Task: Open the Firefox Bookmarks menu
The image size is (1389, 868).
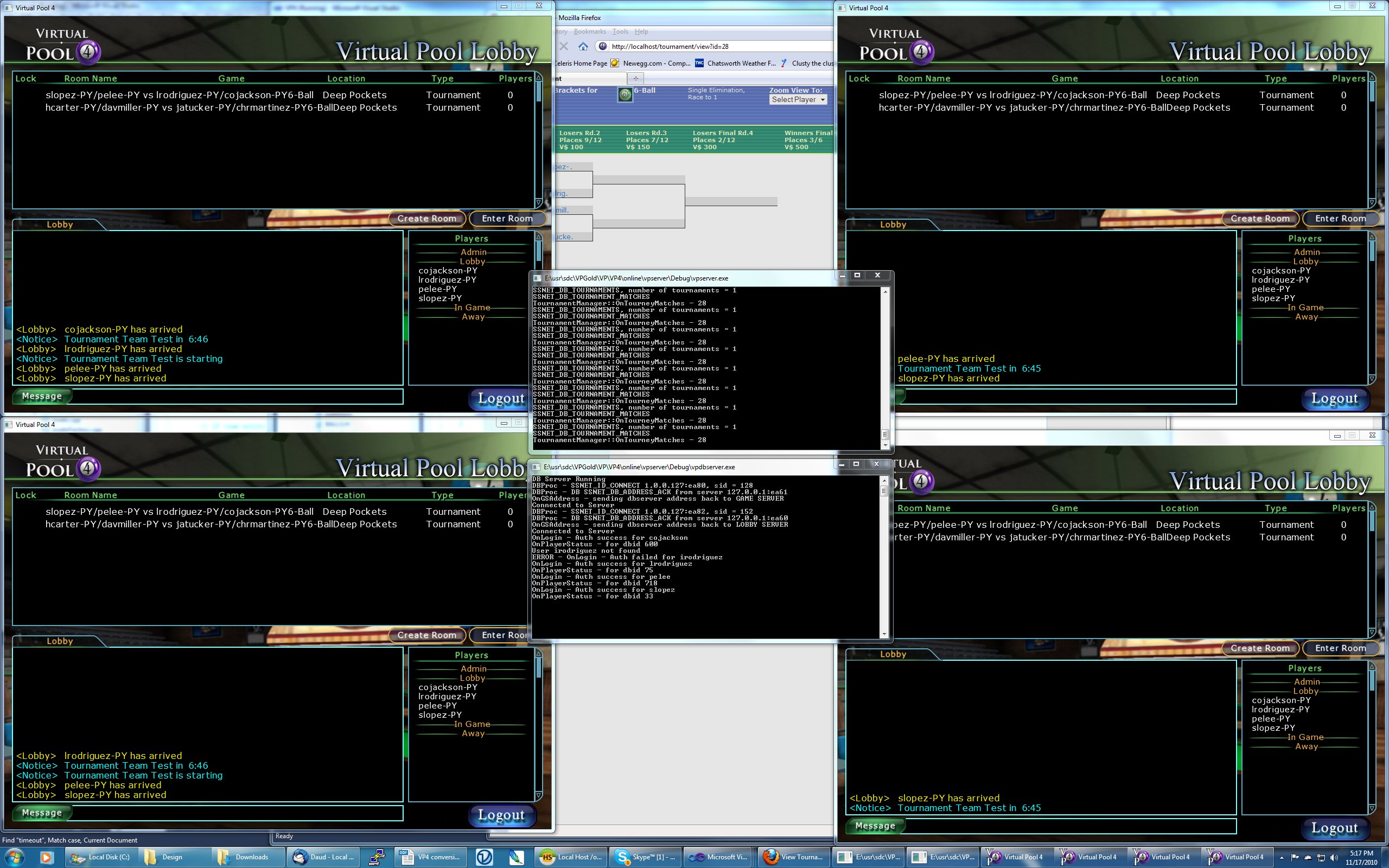Action: pos(589,31)
